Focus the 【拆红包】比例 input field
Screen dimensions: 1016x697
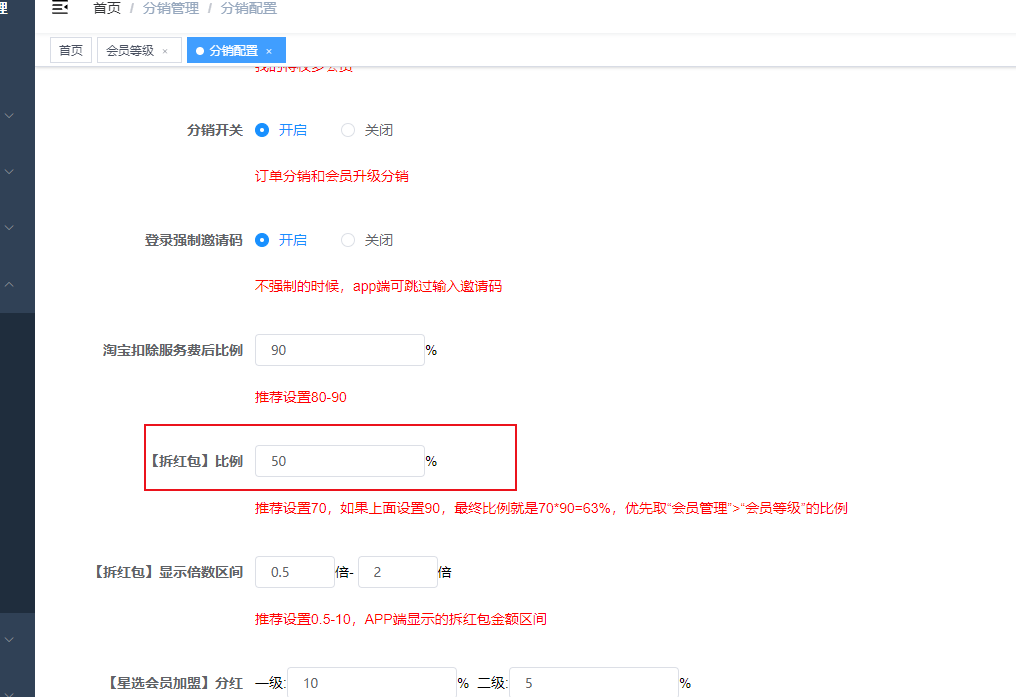pos(340,461)
